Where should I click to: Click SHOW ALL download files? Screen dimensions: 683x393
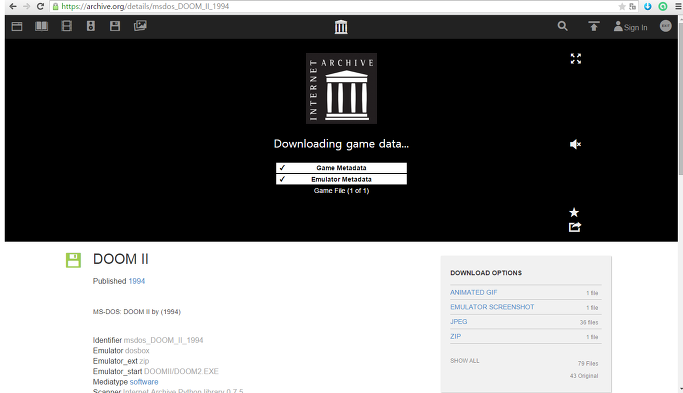[465, 361]
